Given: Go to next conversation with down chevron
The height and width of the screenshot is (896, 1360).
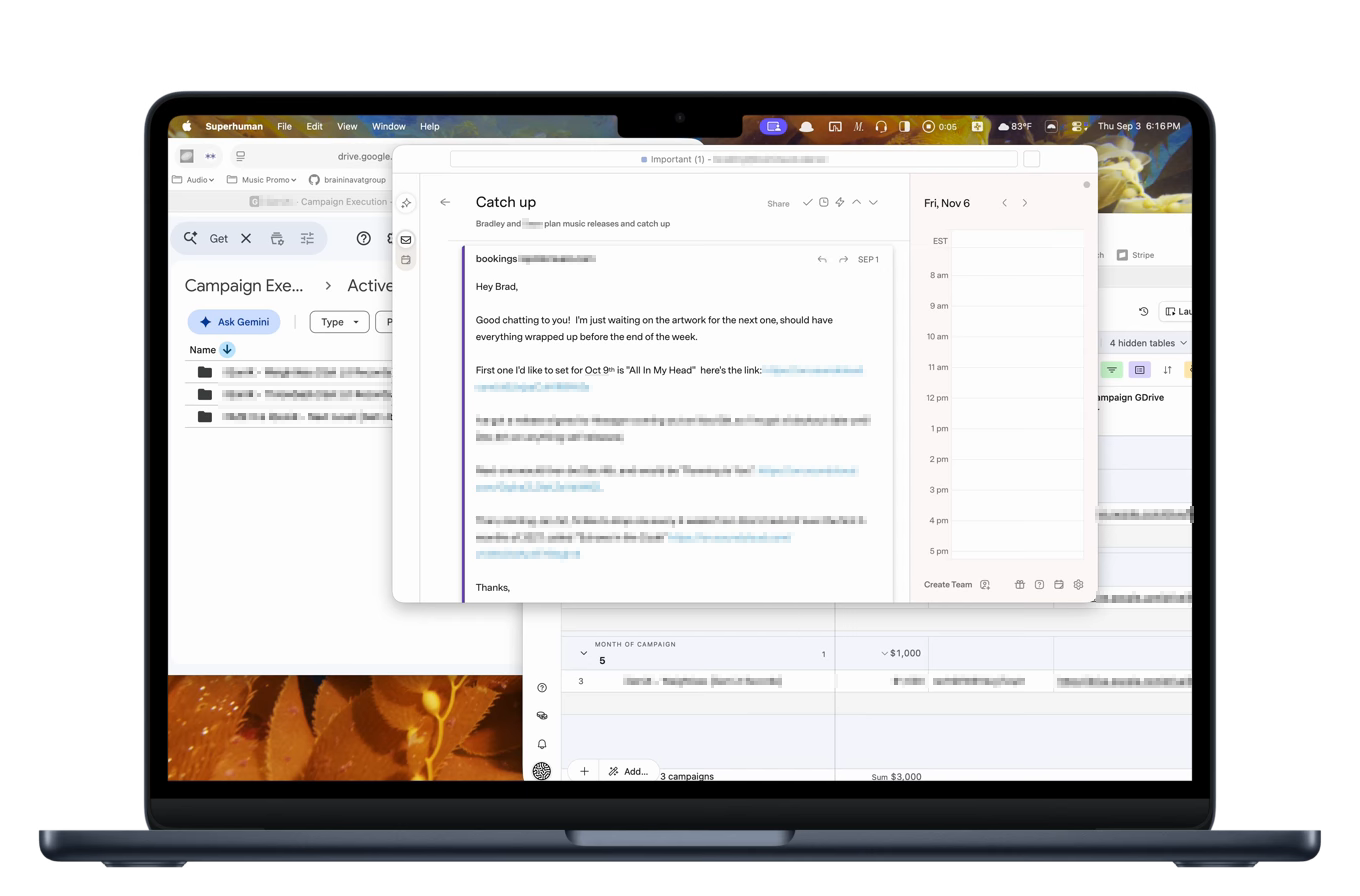Looking at the screenshot, I should click(x=873, y=202).
